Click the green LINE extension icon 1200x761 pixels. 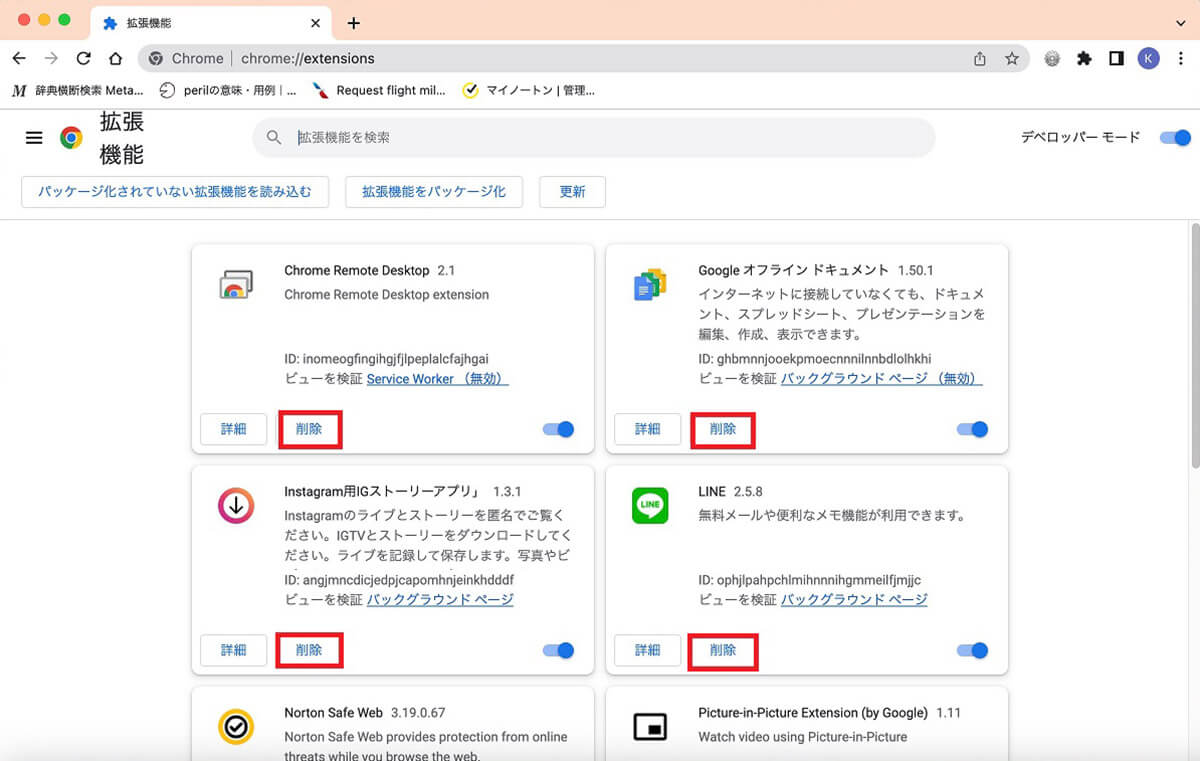point(650,506)
